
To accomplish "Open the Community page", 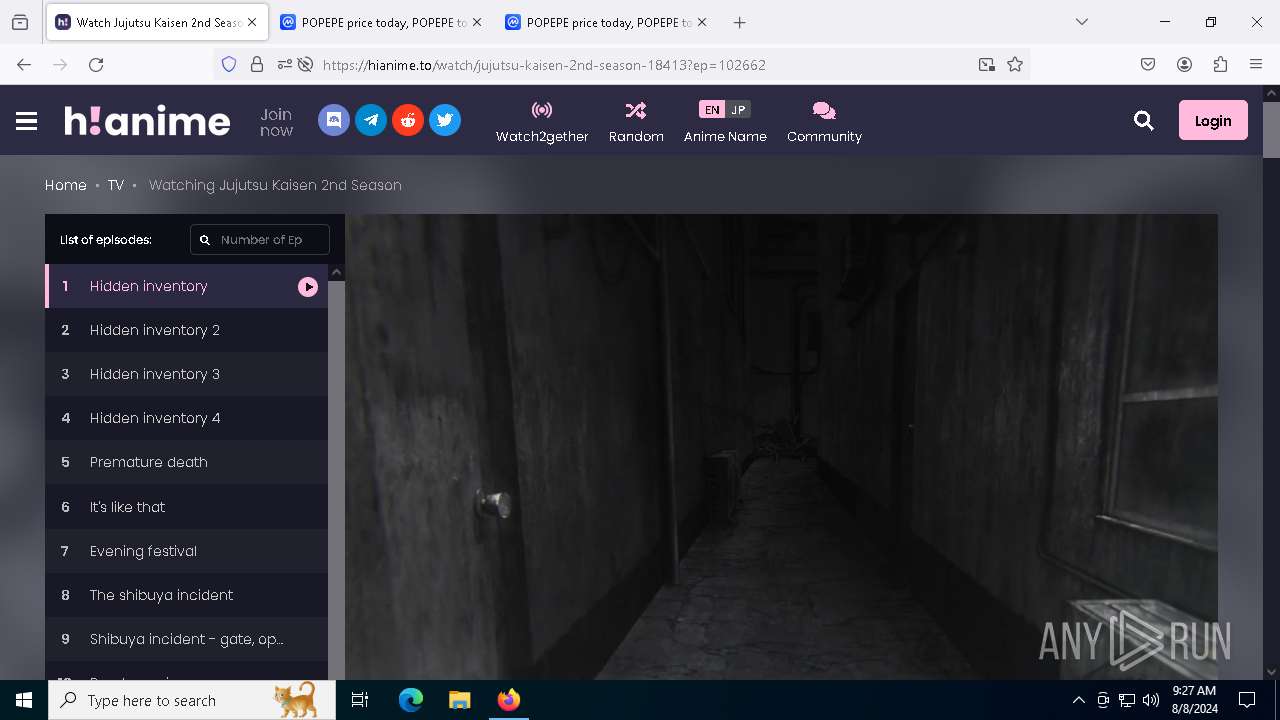I will 824,122.
